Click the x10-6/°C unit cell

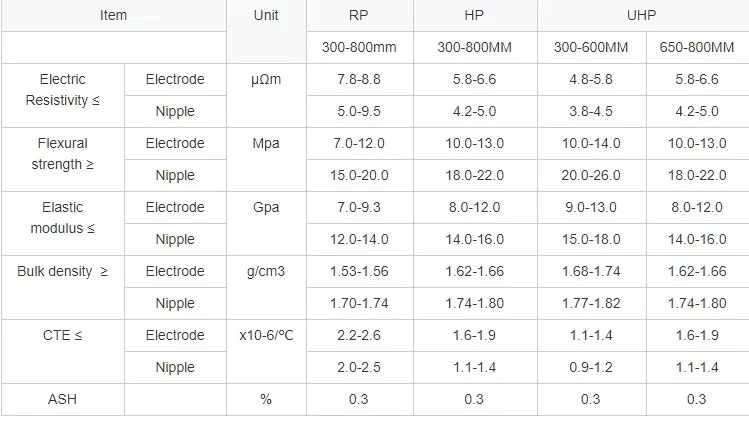pyautogui.click(x=266, y=335)
